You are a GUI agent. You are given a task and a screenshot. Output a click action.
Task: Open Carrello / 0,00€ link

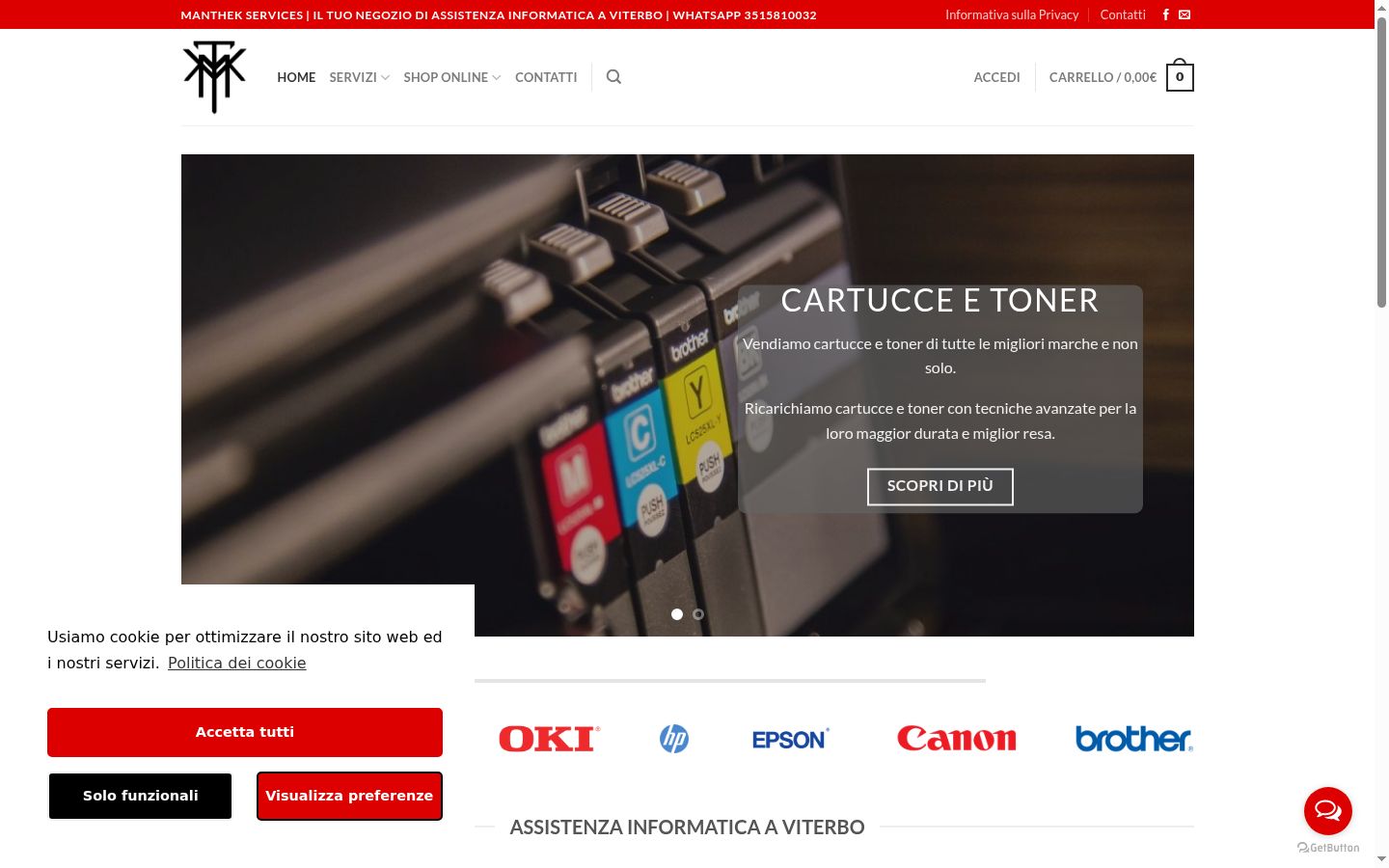click(1103, 77)
